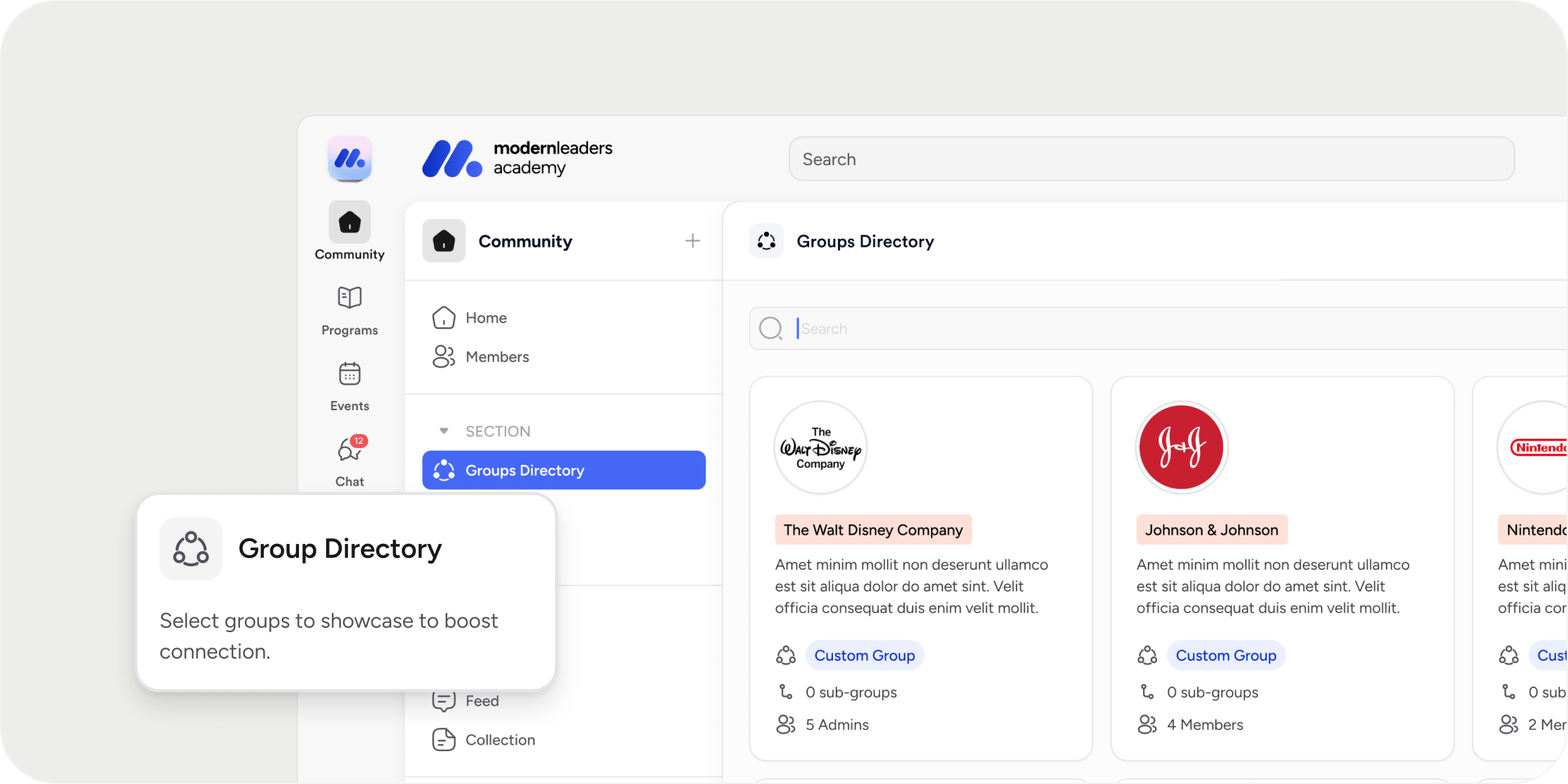Viewport: 1568px width, 784px height.
Task: Open the Johnson & Johnson logo
Action: [1182, 447]
